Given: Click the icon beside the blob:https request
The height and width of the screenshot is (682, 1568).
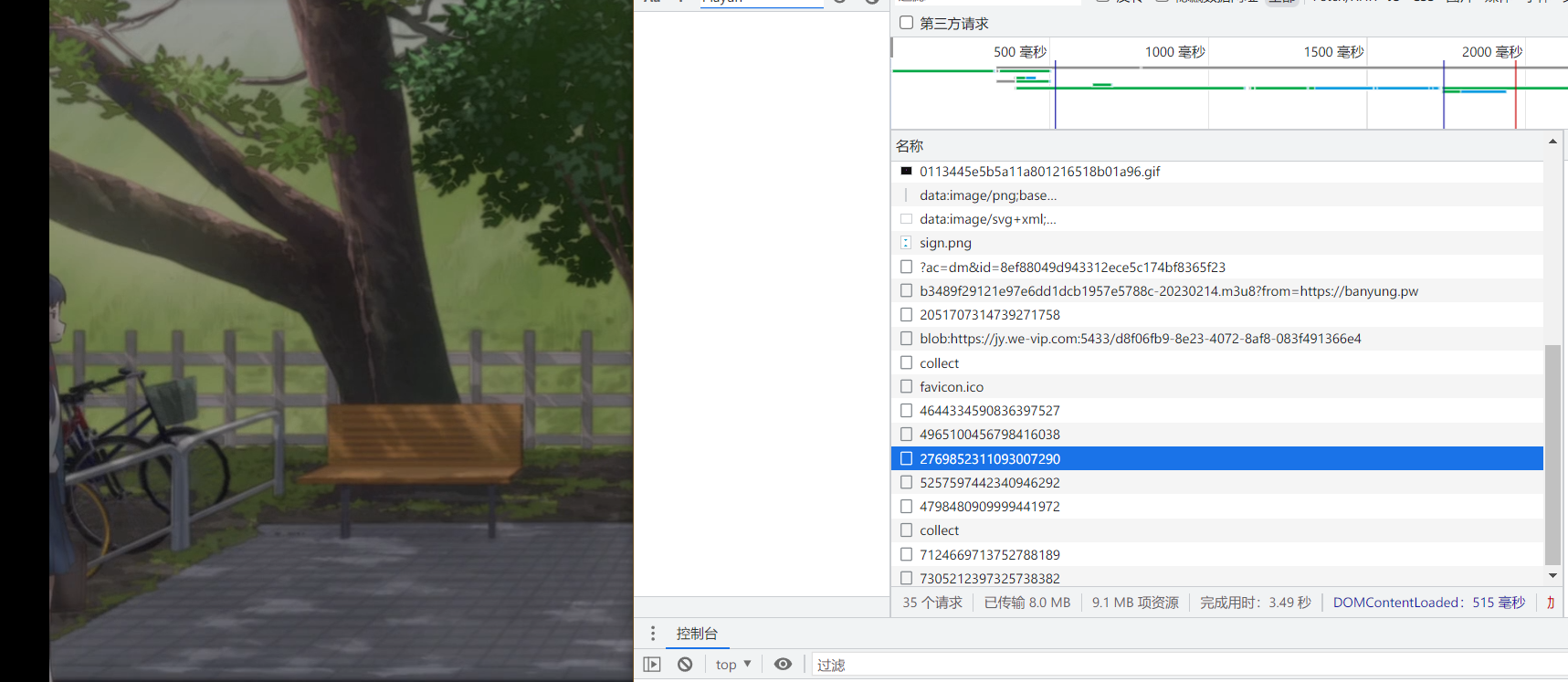Looking at the screenshot, I should tap(906, 339).
